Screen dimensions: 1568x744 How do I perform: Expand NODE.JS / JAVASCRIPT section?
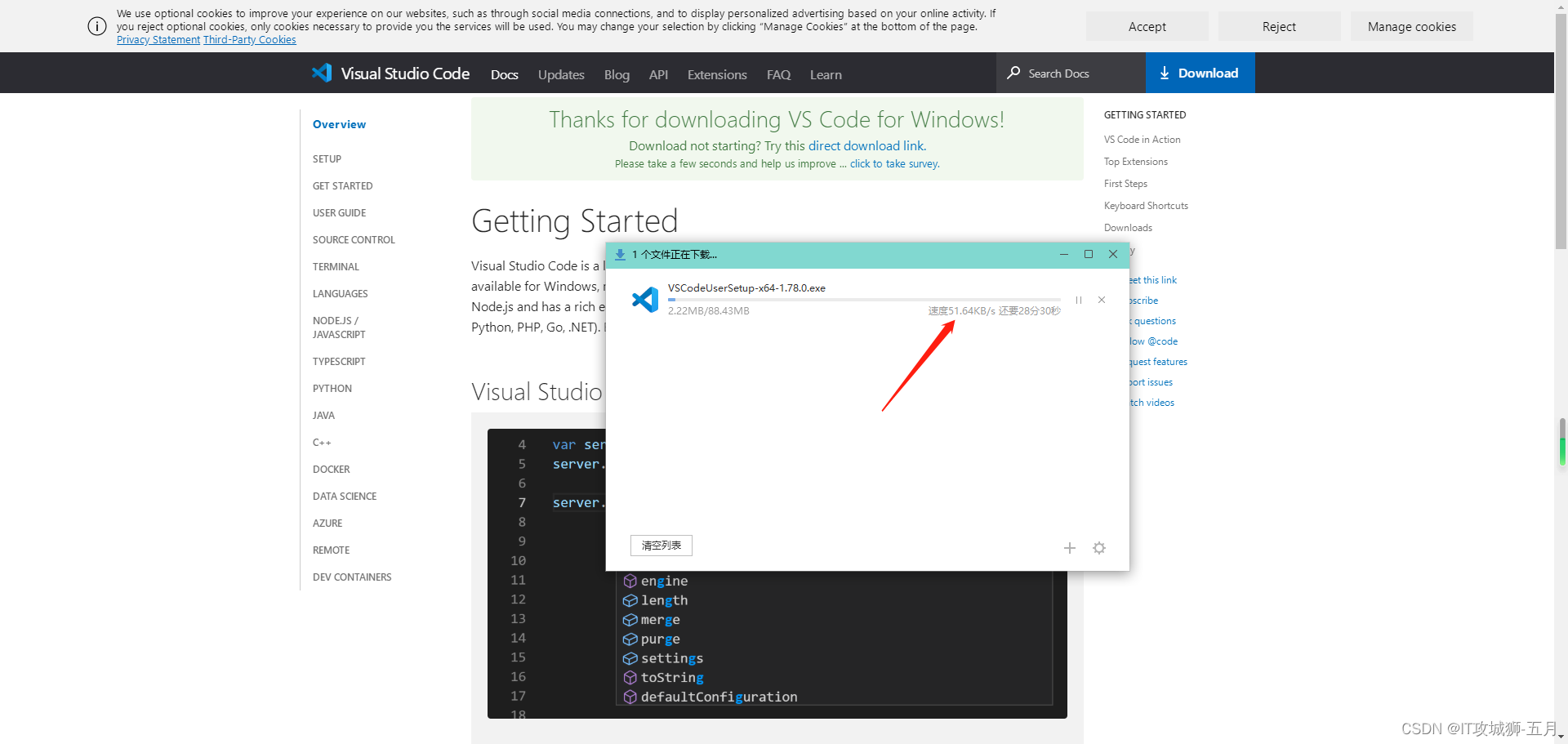coord(339,327)
